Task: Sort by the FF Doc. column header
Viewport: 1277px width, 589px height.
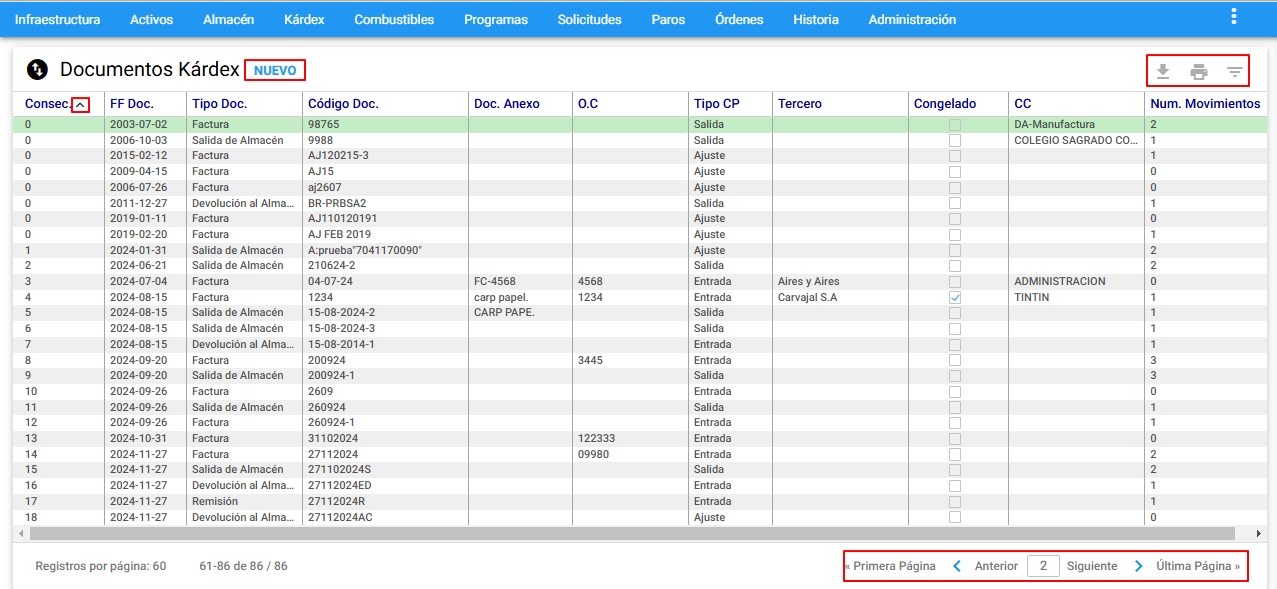Action: click(x=132, y=104)
